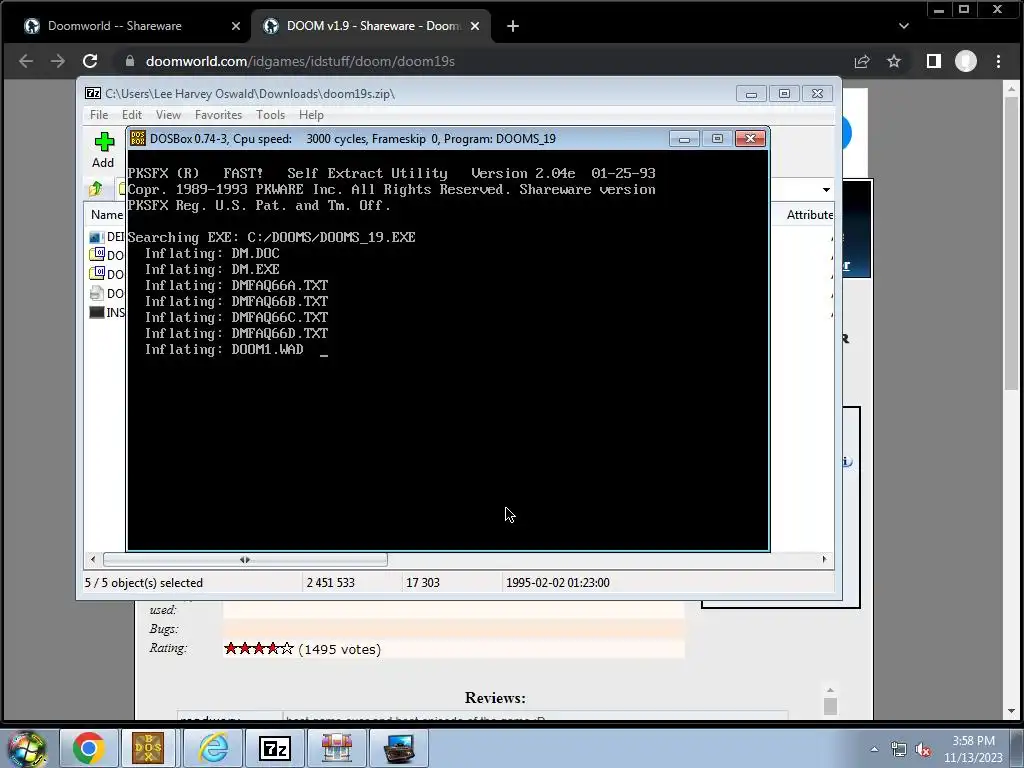Click the 7-Zip title bar icon
This screenshot has width=1024, height=768.
pos(93,93)
